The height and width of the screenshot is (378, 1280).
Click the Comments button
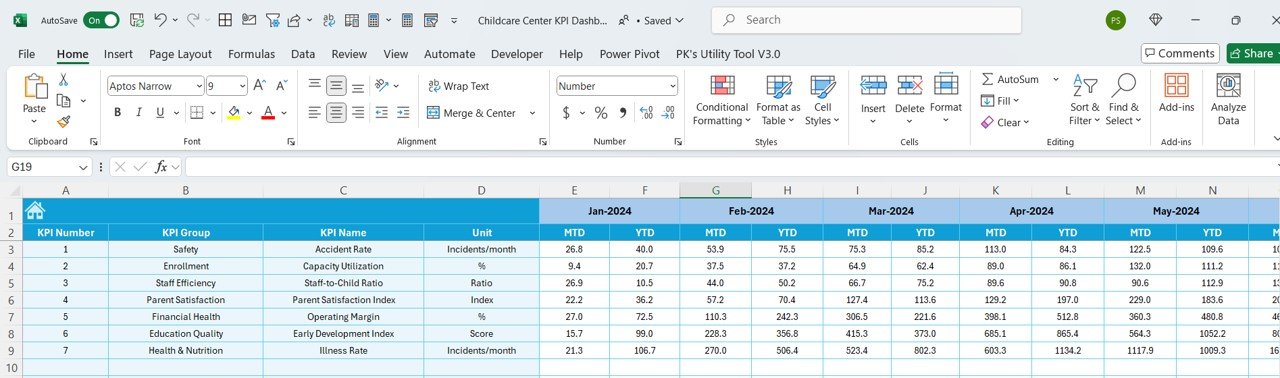tap(1180, 53)
